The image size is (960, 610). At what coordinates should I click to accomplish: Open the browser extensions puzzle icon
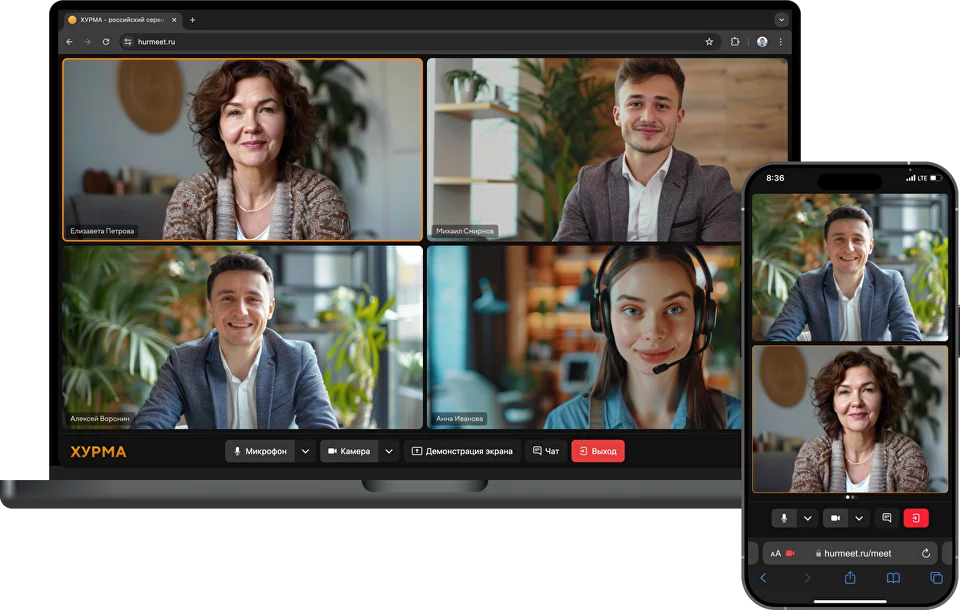(x=735, y=42)
